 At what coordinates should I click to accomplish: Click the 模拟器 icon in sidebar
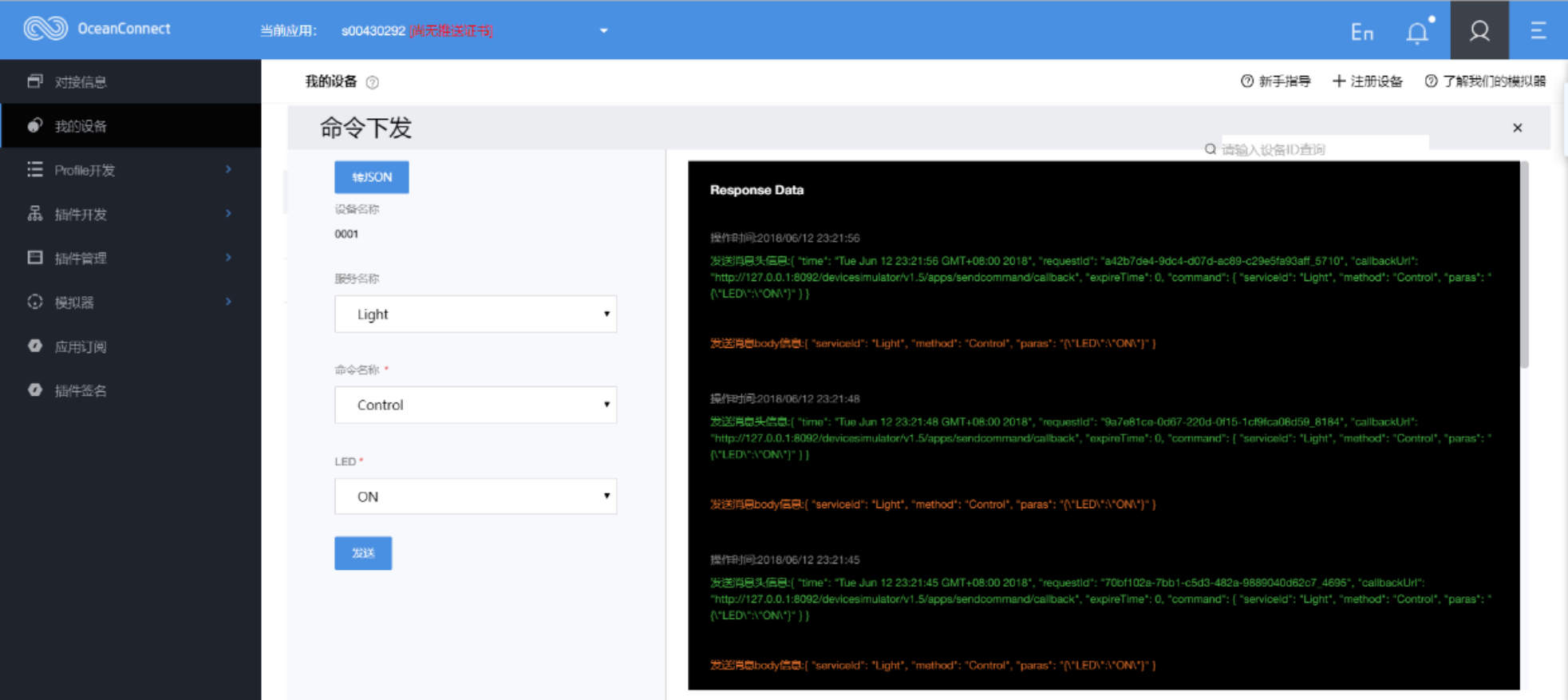pos(35,302)
